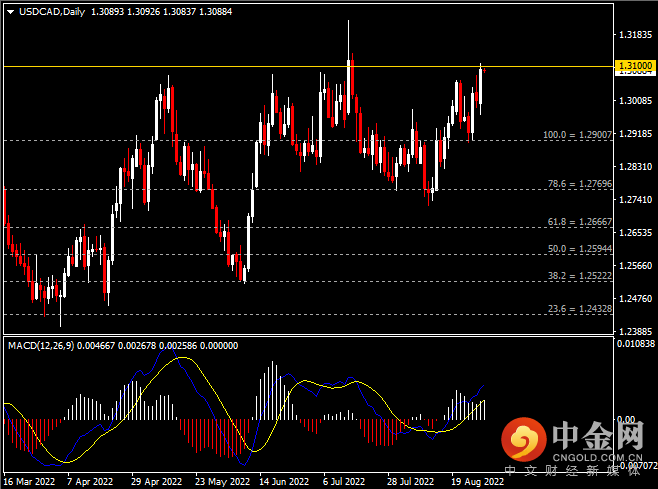Click the 1.27410 price scale value
Image resolution: width=658 pixels, height=489 pixels.
click(636, 199)
